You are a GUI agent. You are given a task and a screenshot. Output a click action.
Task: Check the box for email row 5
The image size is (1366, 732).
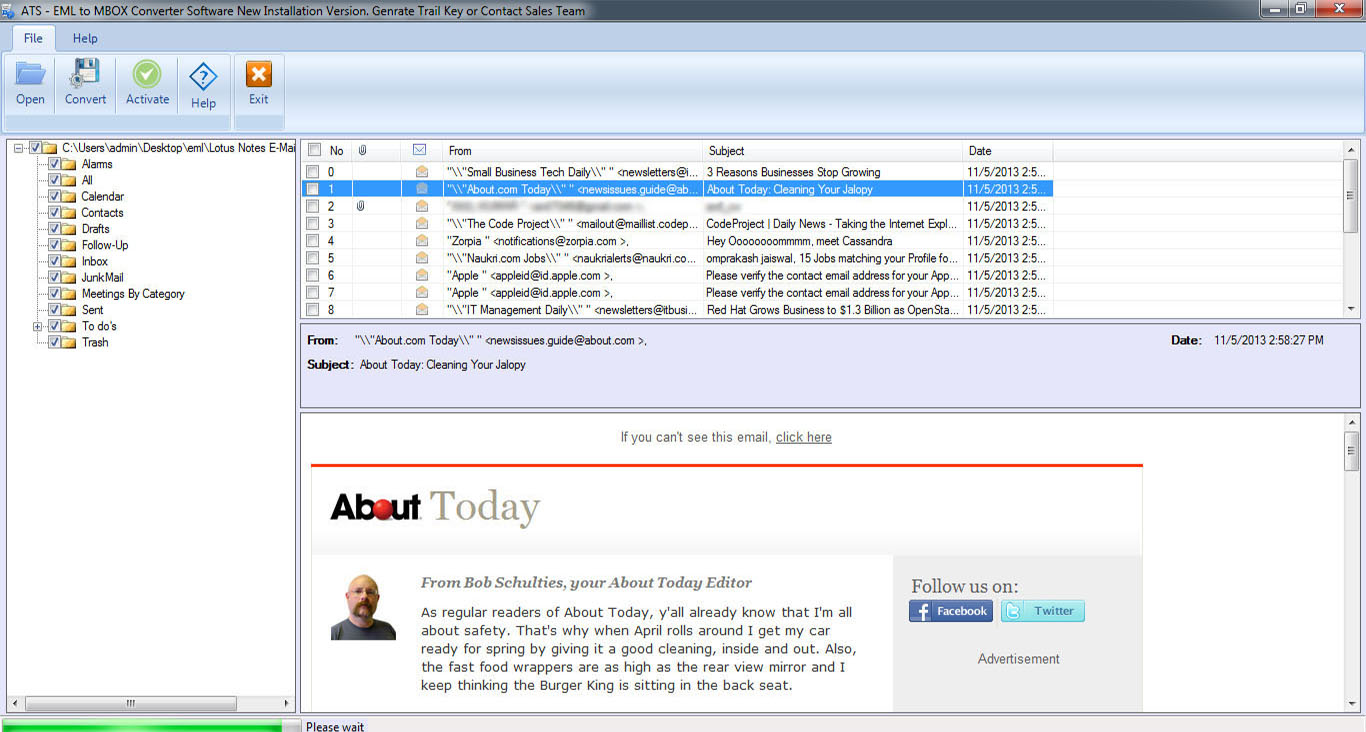(313, 258)
